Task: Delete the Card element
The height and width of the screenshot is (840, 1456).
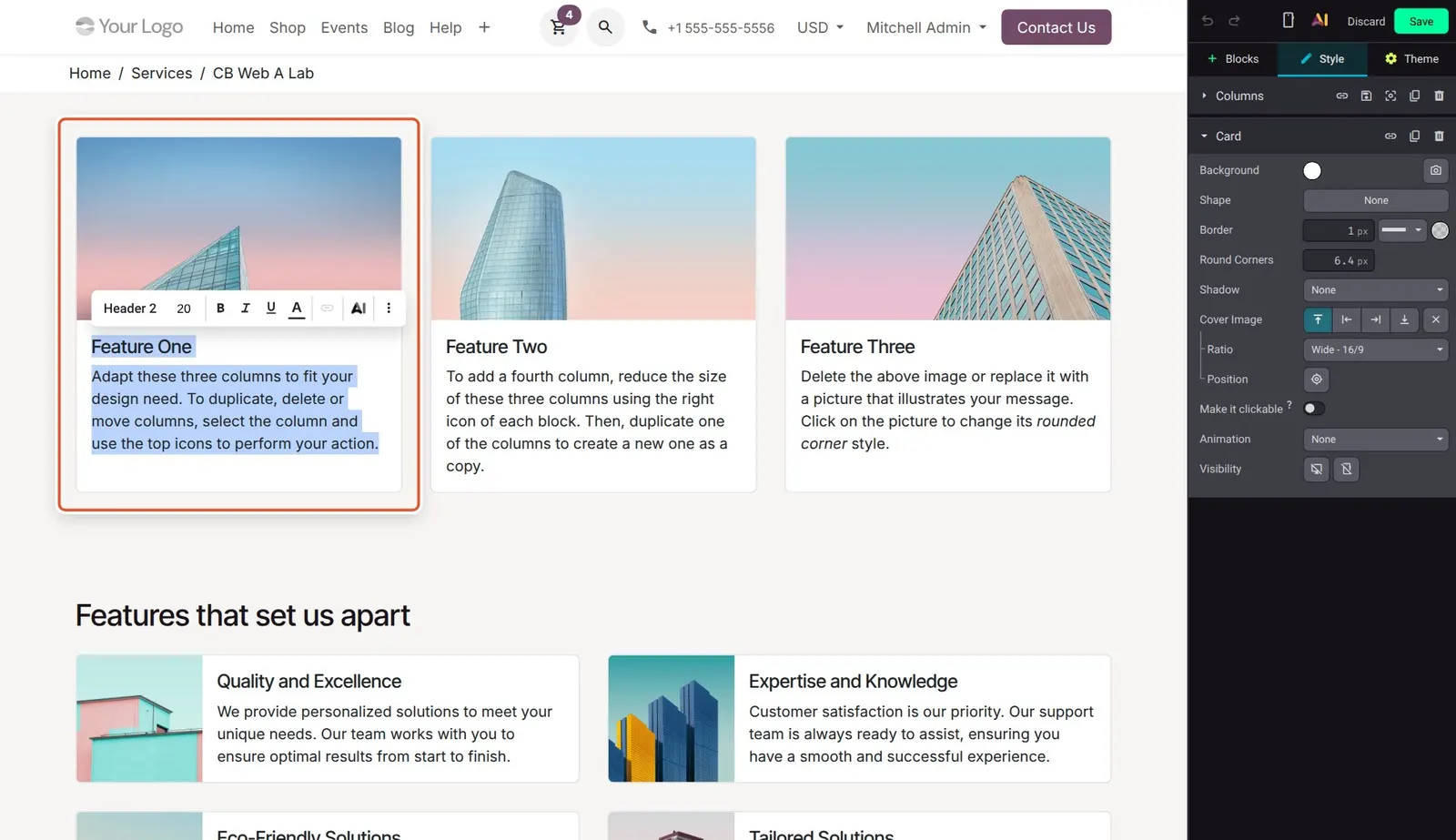Action: point(1439,136)
